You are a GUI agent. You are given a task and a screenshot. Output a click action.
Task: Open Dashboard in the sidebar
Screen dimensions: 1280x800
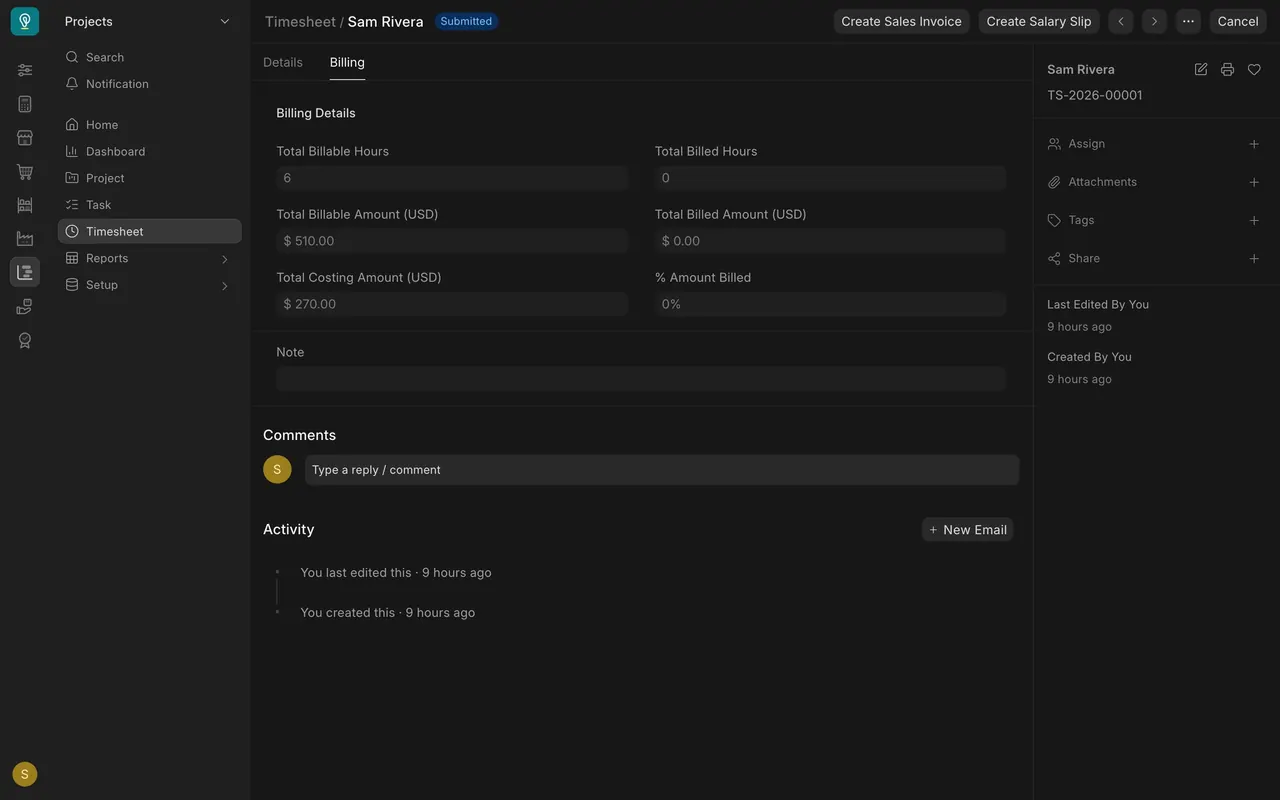(150, 151)
